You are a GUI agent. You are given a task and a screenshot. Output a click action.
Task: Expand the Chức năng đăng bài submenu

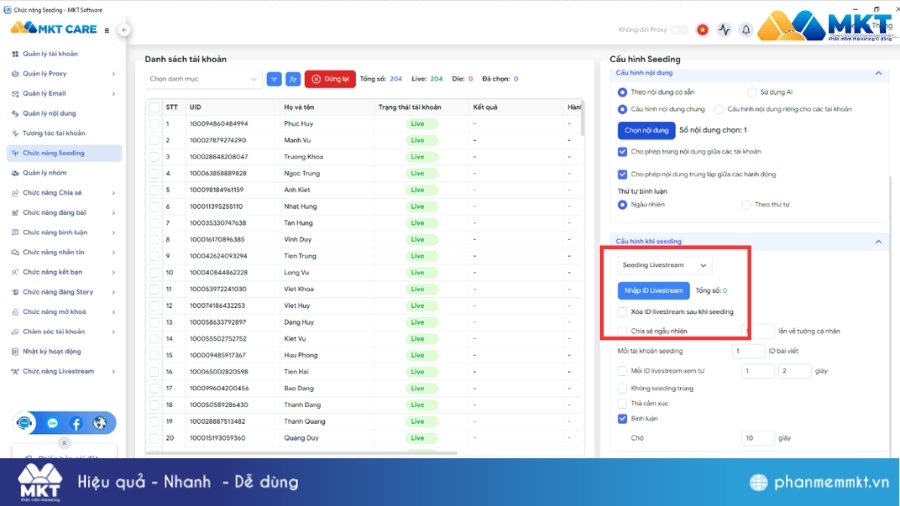point(113,213)
